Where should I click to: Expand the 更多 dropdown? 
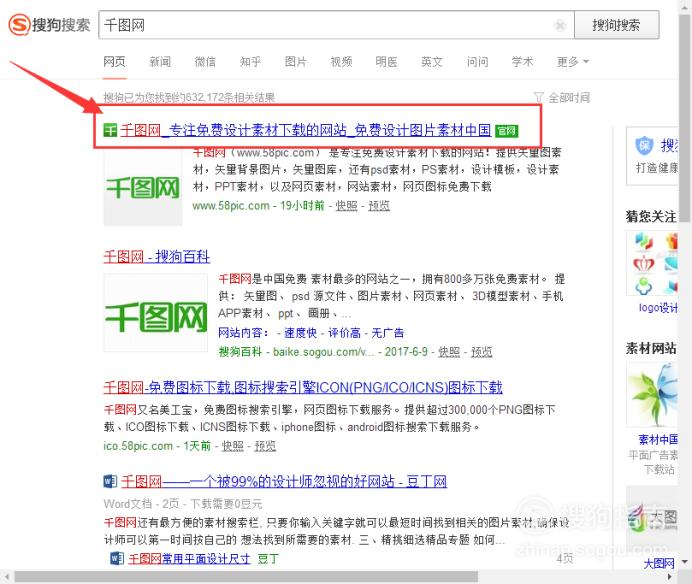click(x=572, y=62)
